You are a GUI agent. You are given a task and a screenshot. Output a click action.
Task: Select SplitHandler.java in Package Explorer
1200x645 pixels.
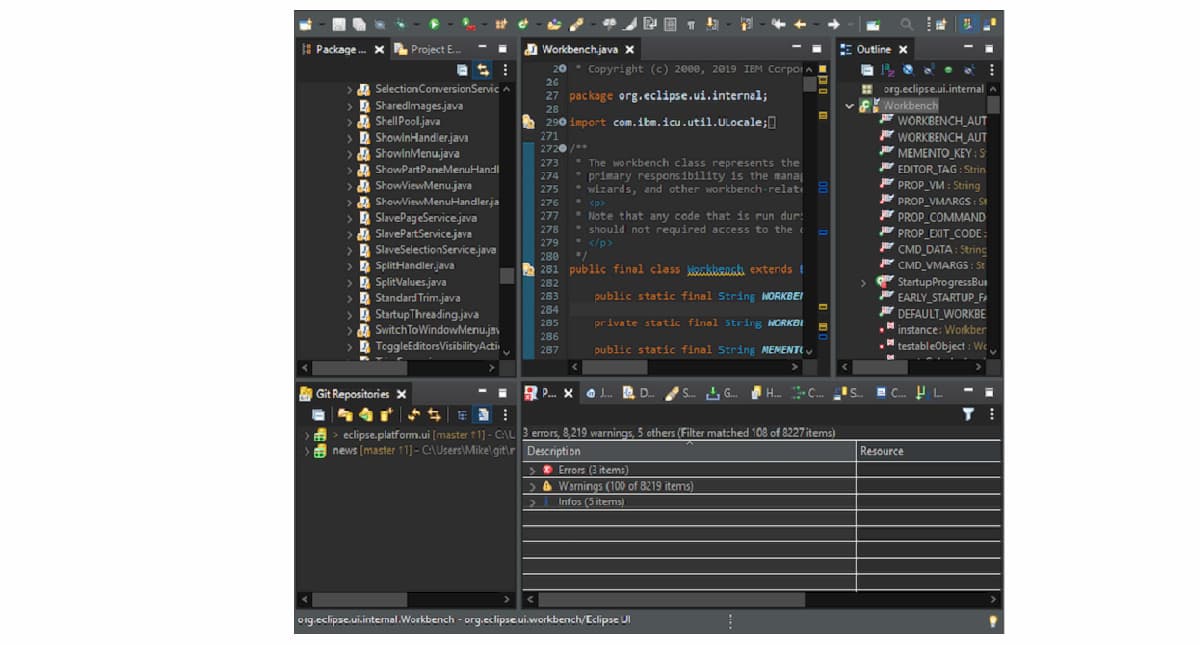[x=414, y=266]
